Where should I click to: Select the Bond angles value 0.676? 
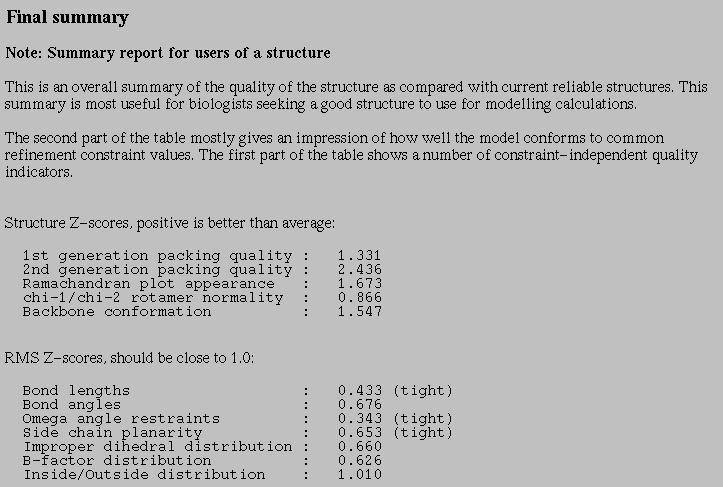click(360, 405)
